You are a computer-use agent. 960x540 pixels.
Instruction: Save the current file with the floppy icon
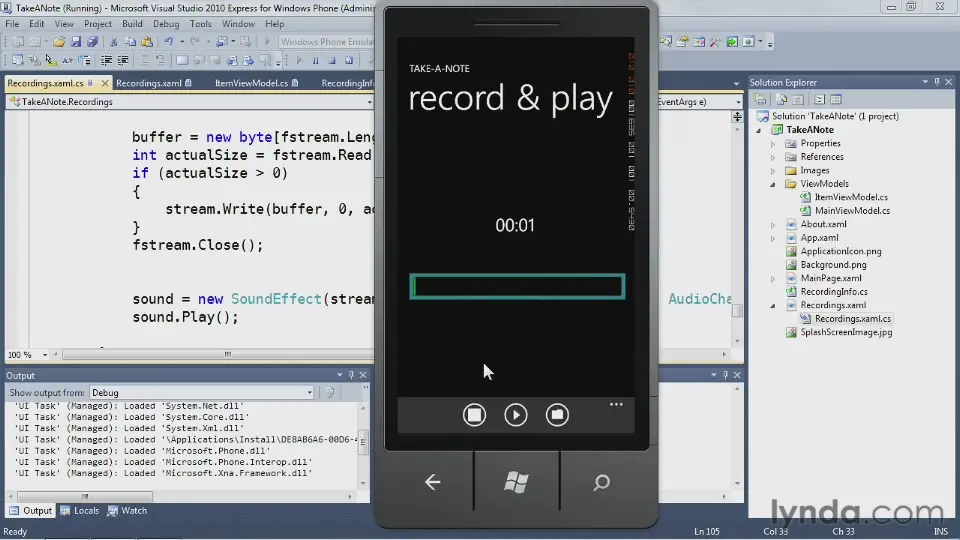pos(76,42)
